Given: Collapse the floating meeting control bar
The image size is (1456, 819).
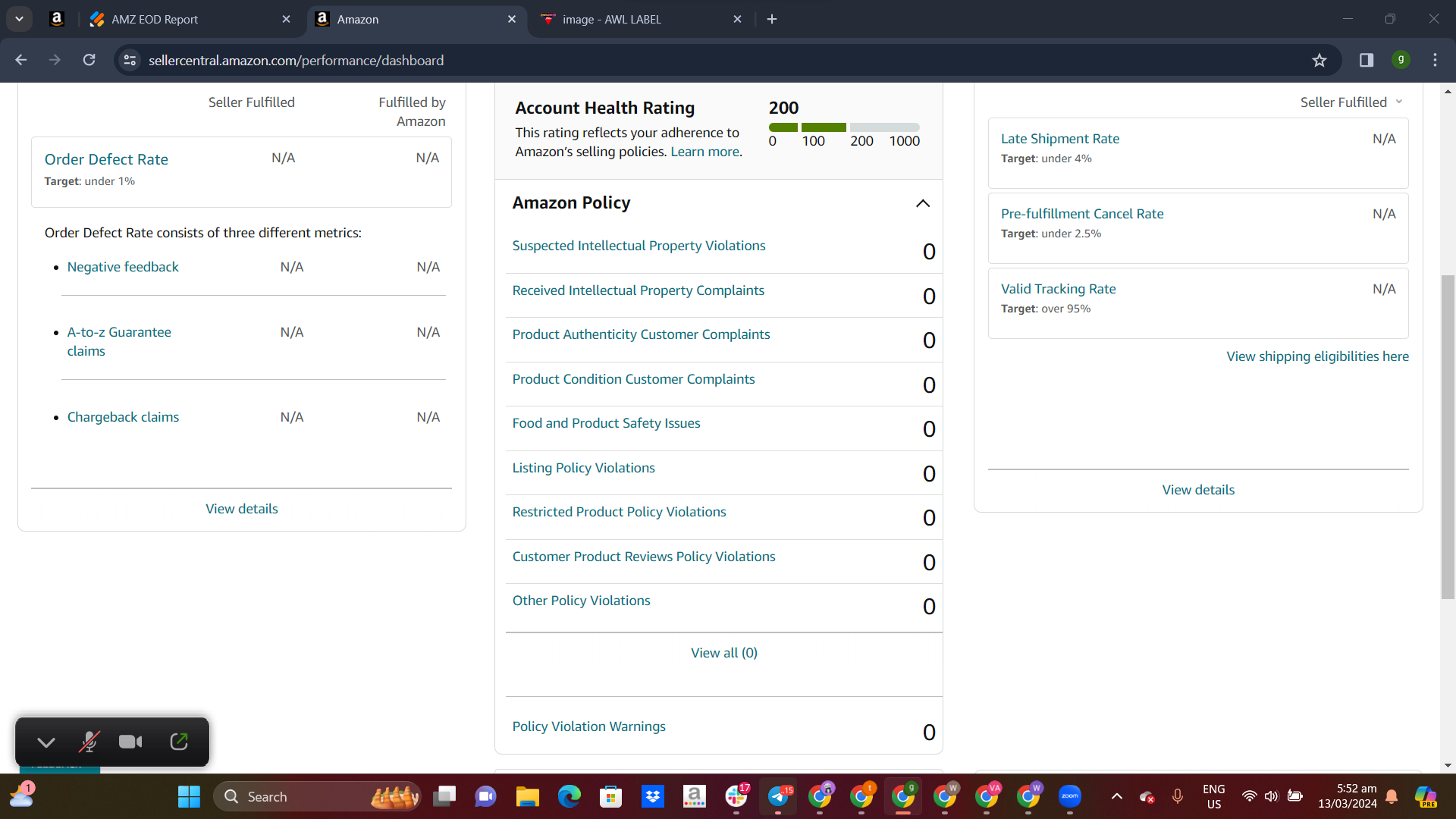Looking at the screenshot, I should [x=46, y=742].
